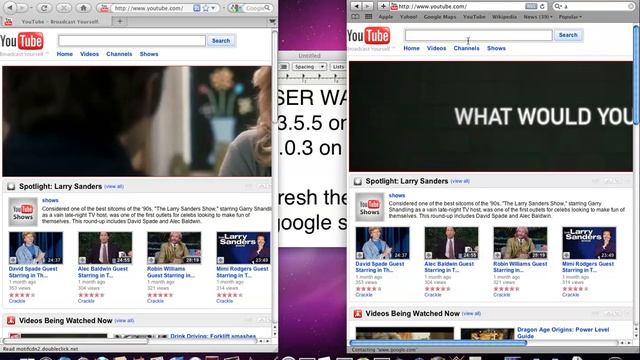Click Safari add bookmark plus button
Viewport: 640px width, 360px height.
coord(383,6)
